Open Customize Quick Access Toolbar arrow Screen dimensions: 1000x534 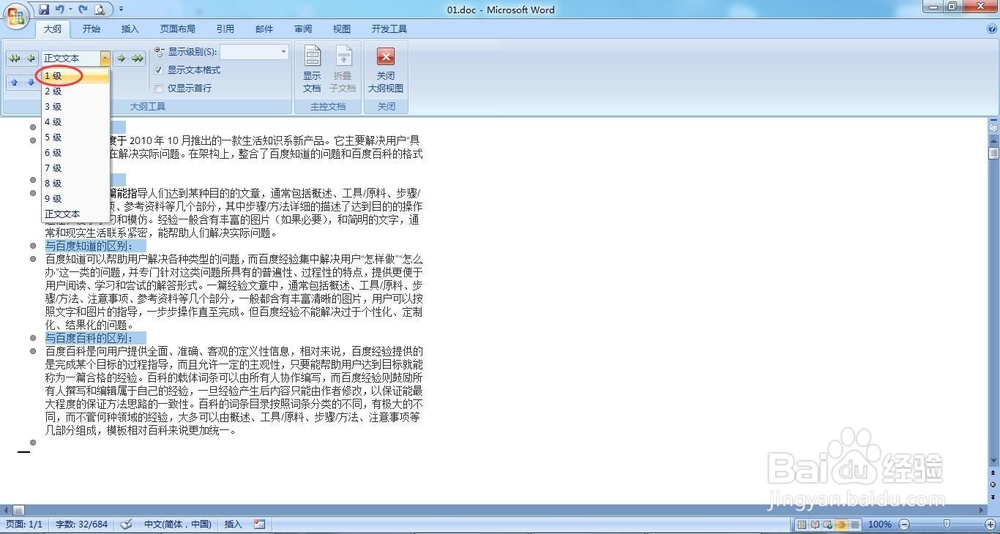[x=121, y=9]
